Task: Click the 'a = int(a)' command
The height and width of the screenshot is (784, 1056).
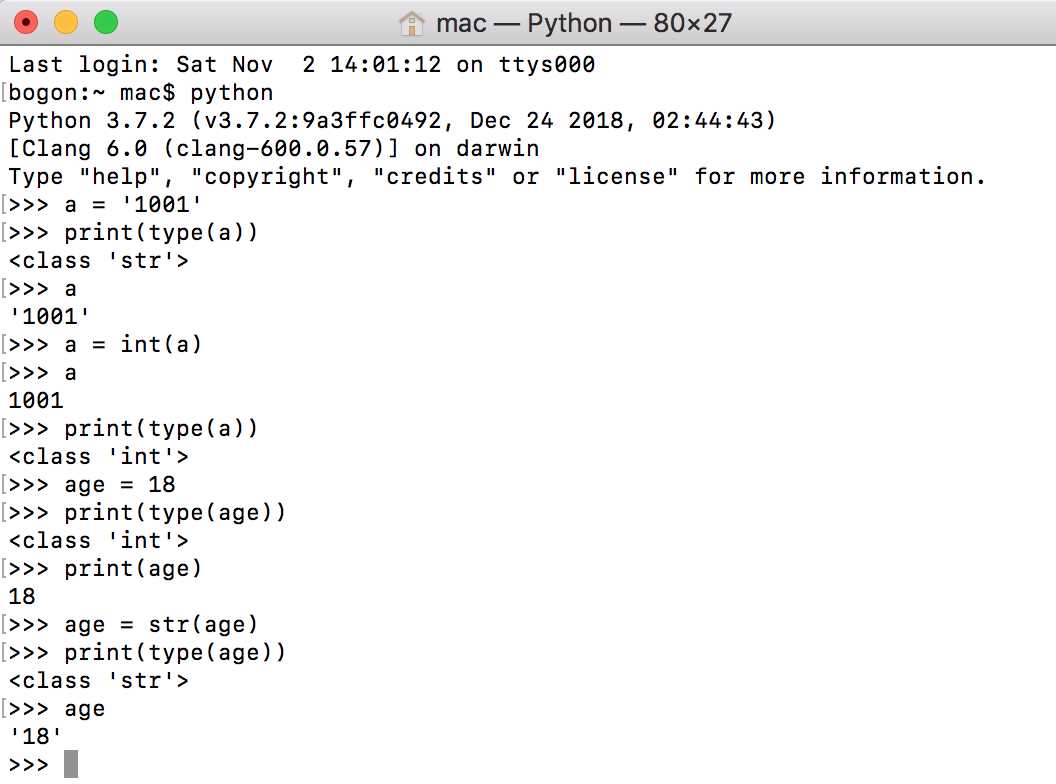Action: pos(104,345)
